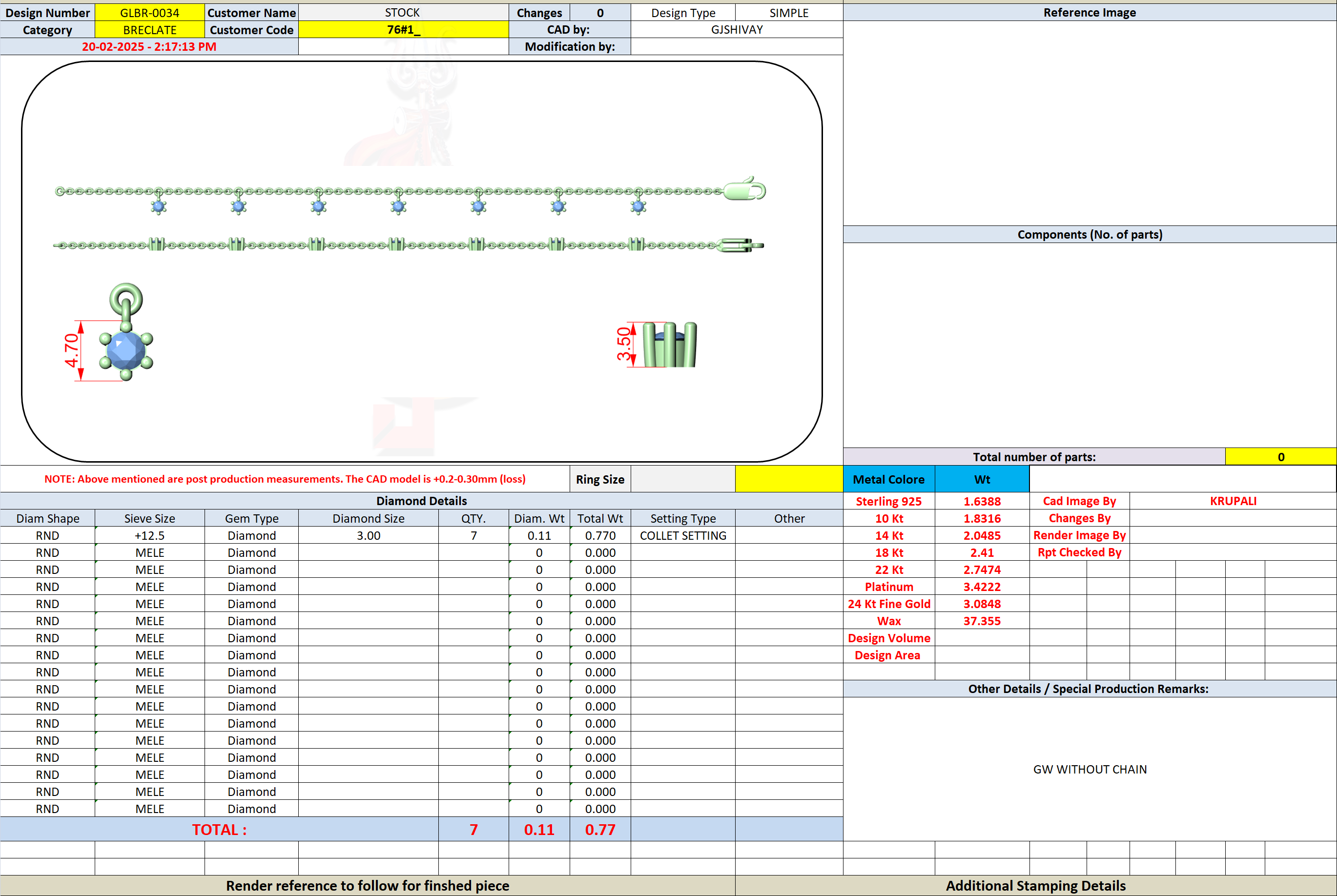The width and height of the screenshot is (1337, 896).
Task: Select the +12.5 sieve size cell
Action: 150,535
